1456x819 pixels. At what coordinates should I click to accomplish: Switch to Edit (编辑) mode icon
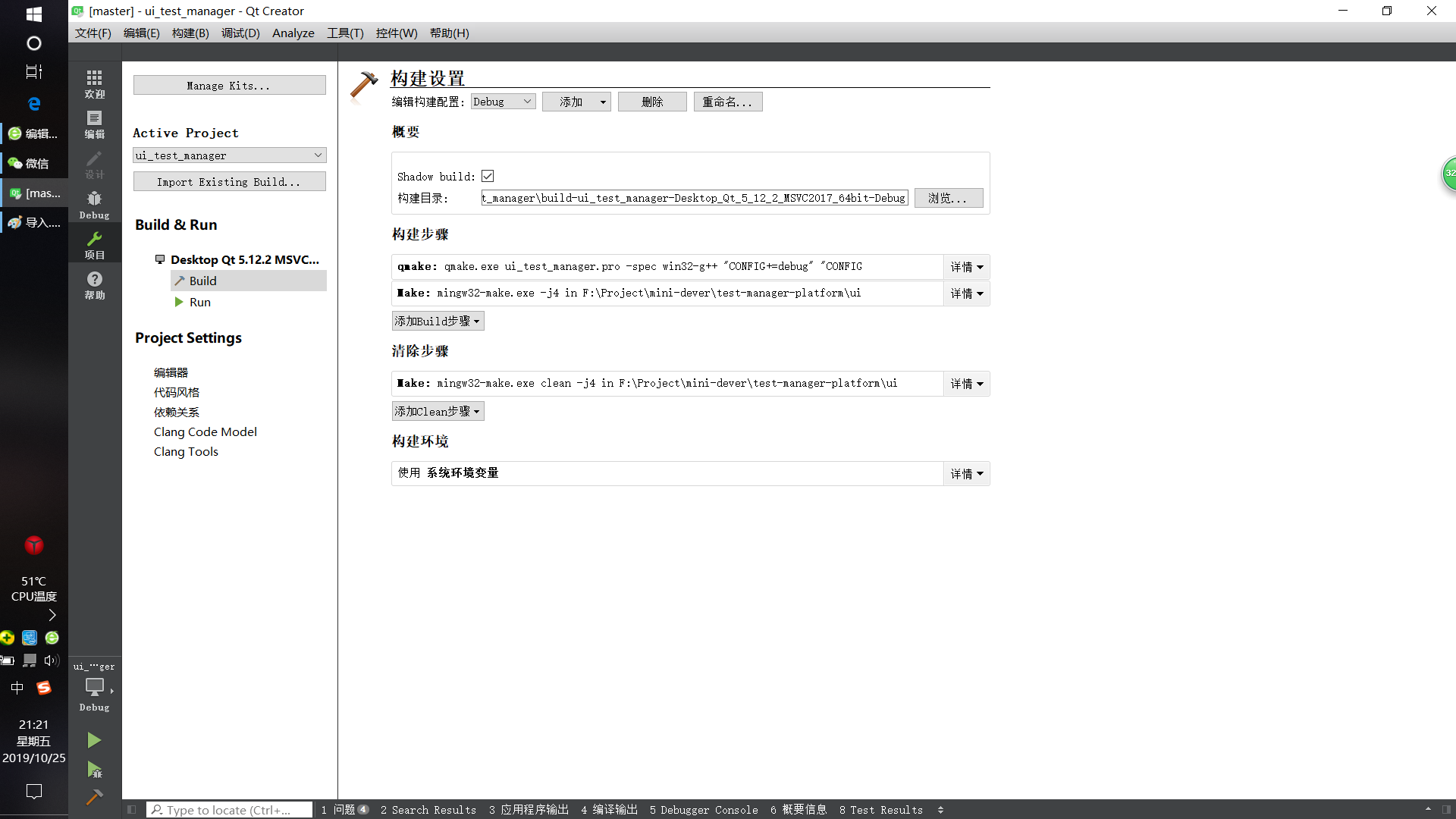point(94,124)
